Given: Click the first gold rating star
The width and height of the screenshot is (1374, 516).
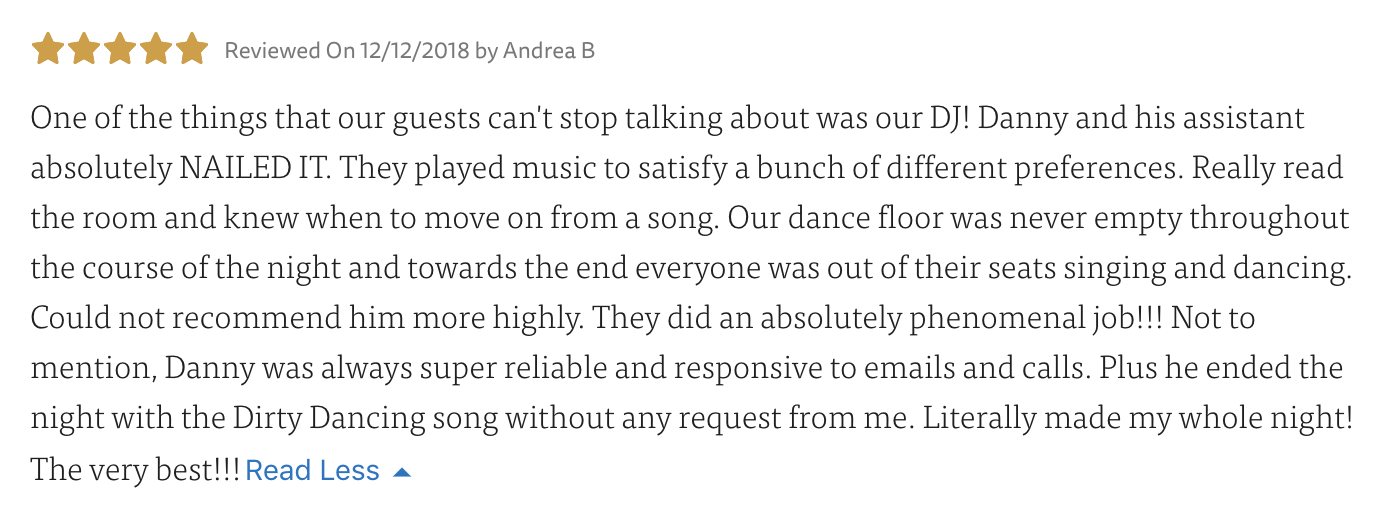Looking at the screenshot, I should point(47,49).
